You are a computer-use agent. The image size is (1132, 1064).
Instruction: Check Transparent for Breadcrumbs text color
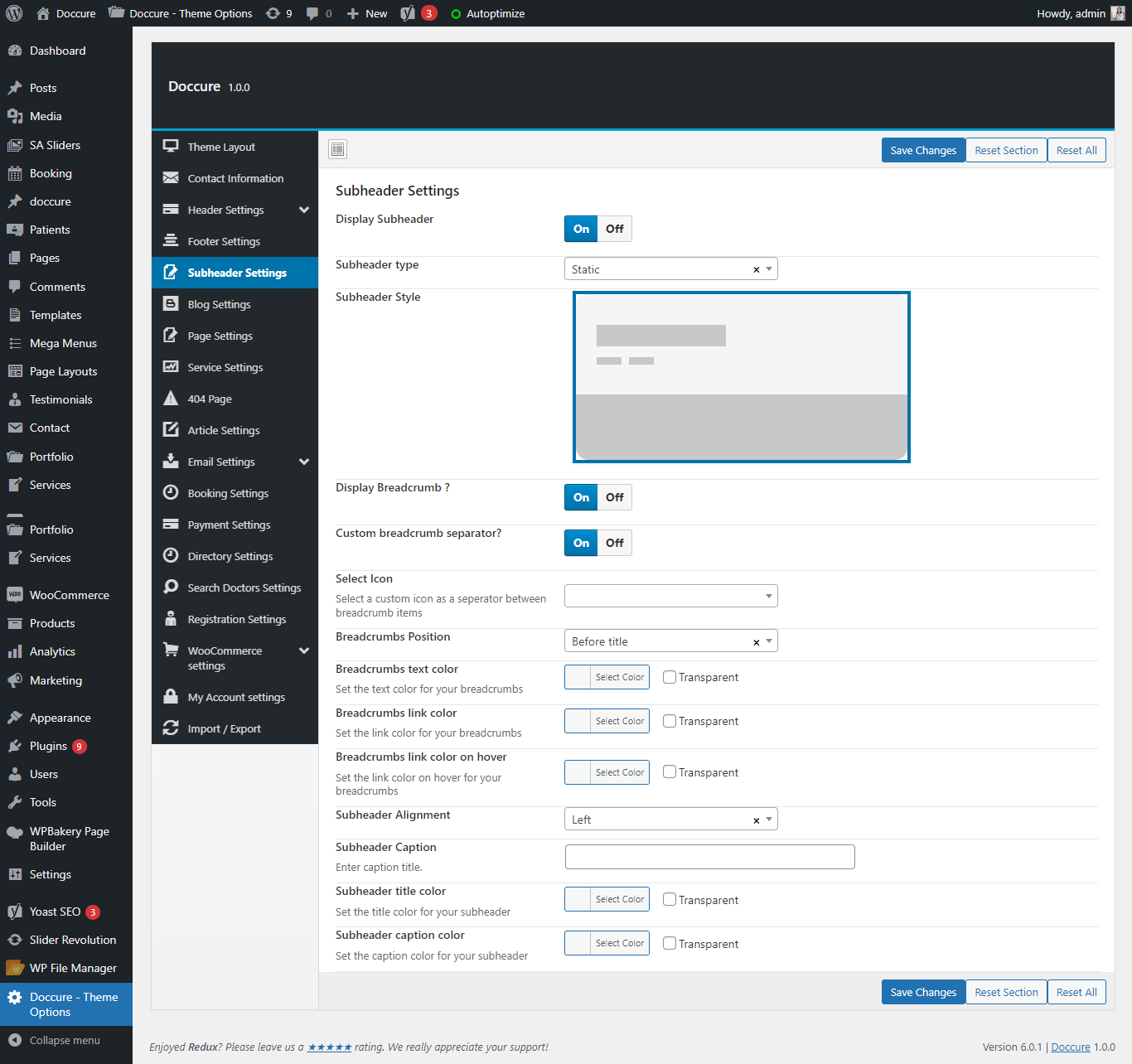click(670, 677)
